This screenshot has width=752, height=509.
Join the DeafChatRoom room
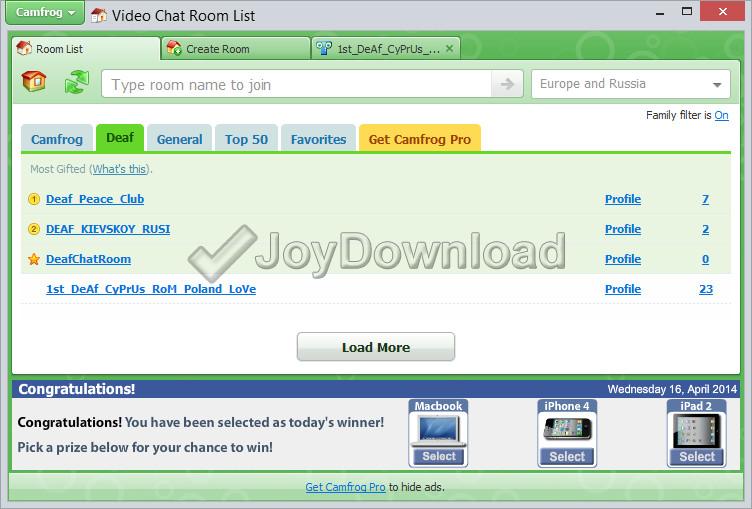click(88, 259)
